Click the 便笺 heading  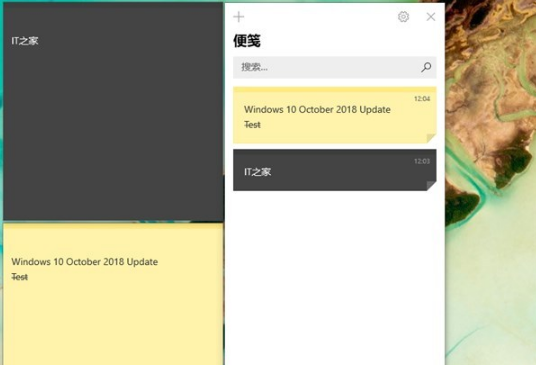(247, 41)
